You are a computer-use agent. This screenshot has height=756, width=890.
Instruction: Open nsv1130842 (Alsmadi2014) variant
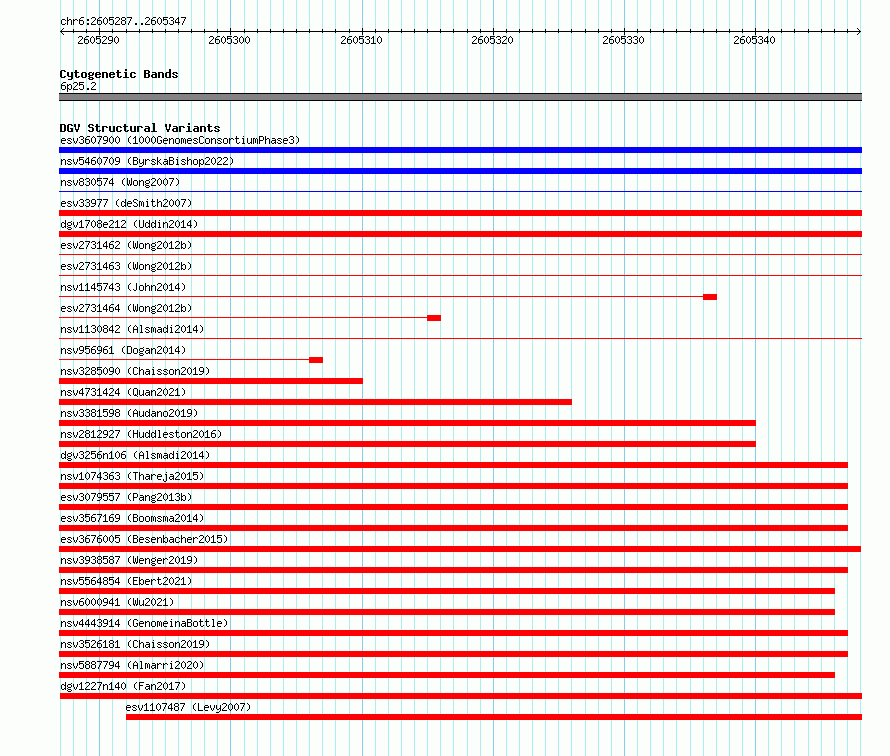pyautogui.click(x=132, y=329)
